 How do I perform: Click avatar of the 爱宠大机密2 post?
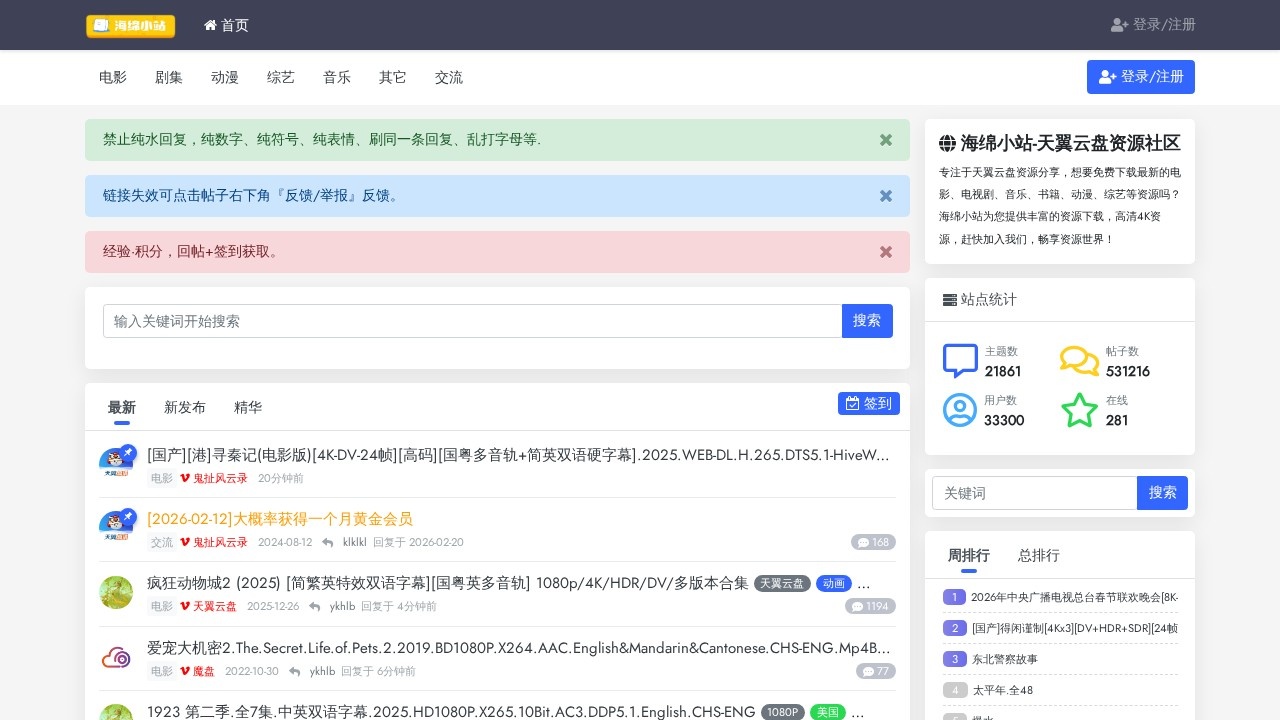(x=116, y=657)
